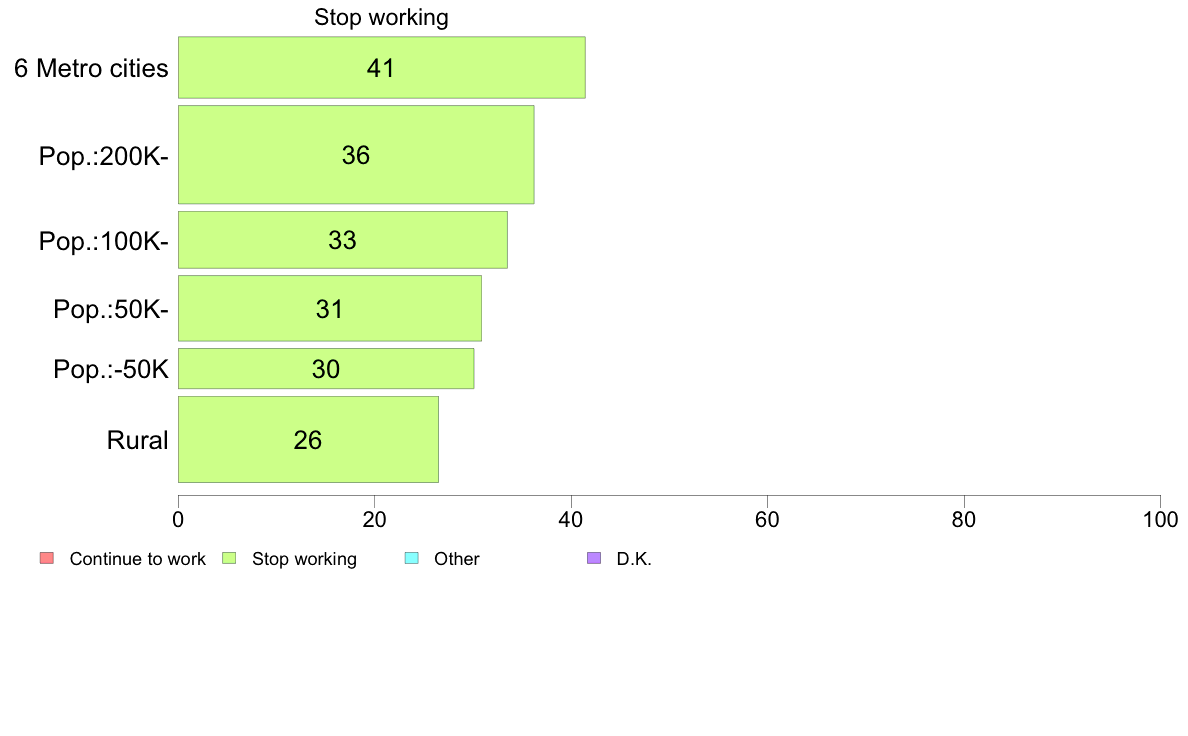This screenshot has width=1188, height=736.
Task: Click the 100 tick on the x-axis
Action: (x=1160, y=520)
